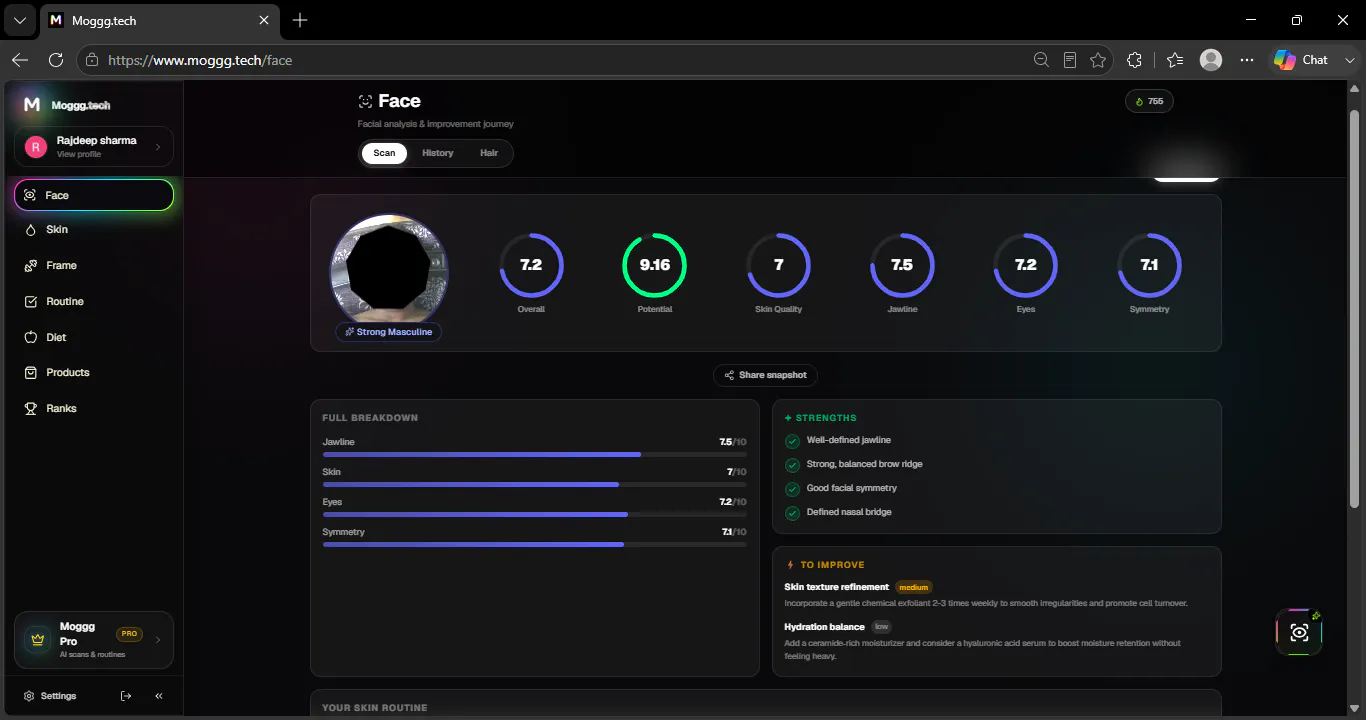Click the PRO badge label
Image resolution: width=1366 pixels, height=720 pixels.
[129, 634]
